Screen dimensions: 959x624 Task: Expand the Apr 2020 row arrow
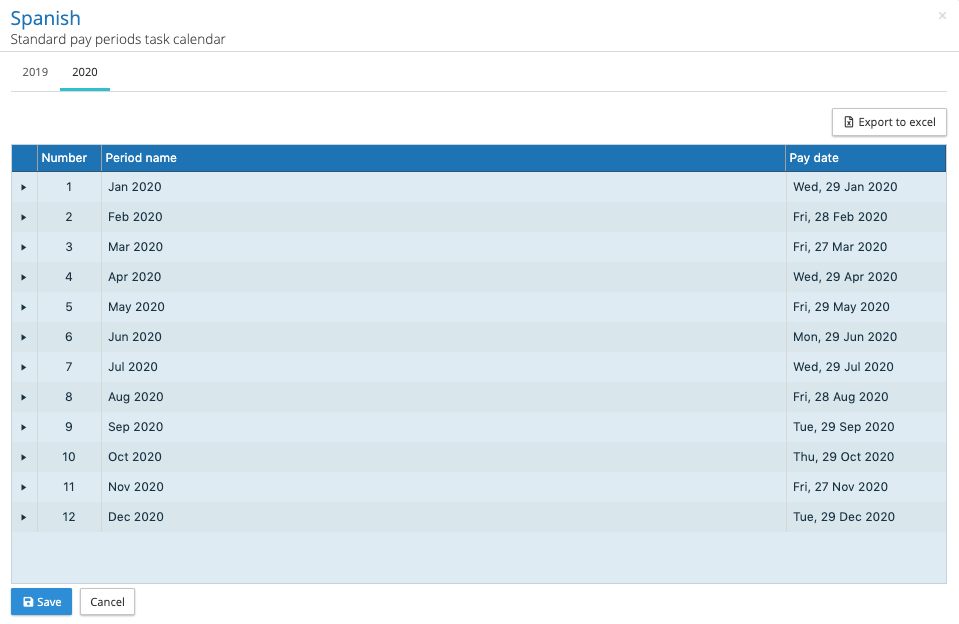[24, 277]
